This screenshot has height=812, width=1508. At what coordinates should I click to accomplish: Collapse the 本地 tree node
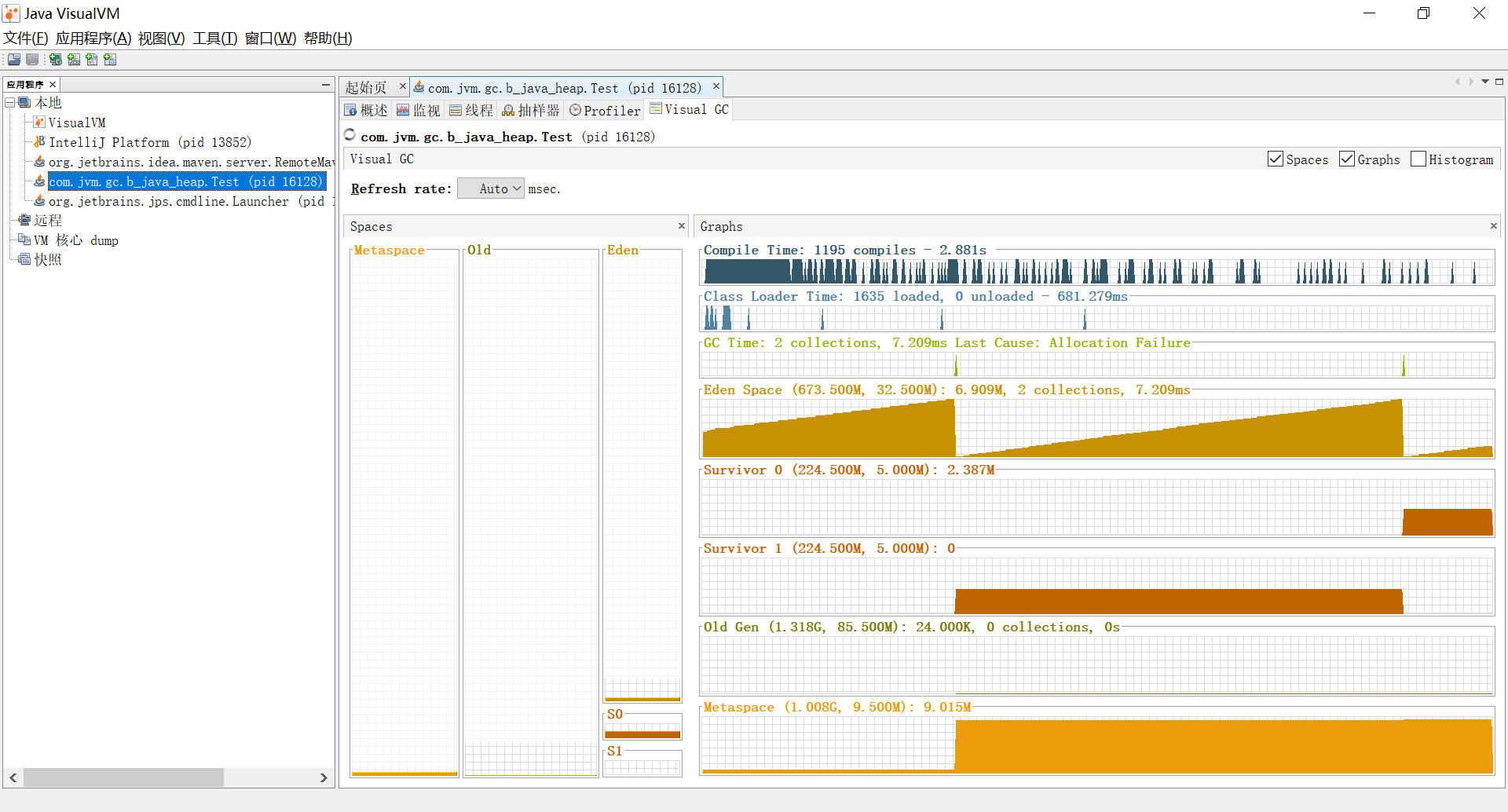[x=10, y=103]
